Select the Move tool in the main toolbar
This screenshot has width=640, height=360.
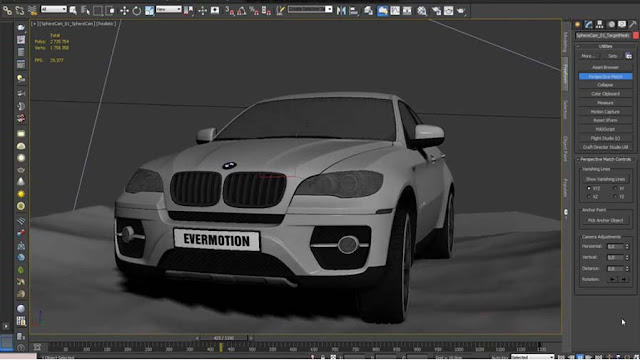click(x=124, y=11)
